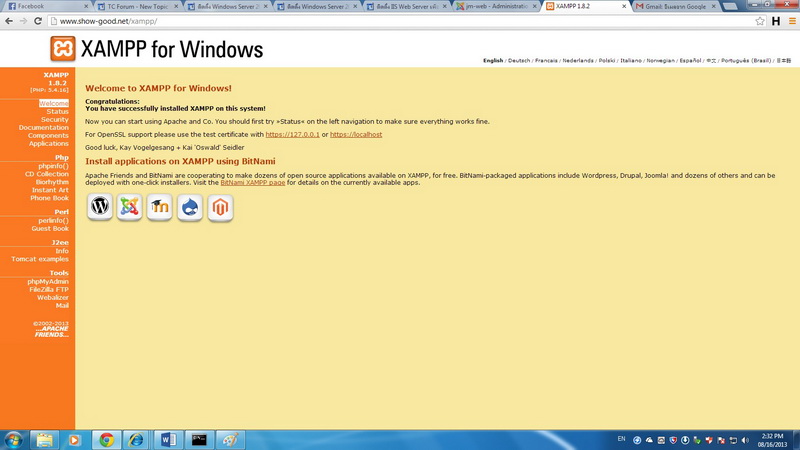
Task: Open Webalizer under Tools
Action: click(x=53, y=297)
